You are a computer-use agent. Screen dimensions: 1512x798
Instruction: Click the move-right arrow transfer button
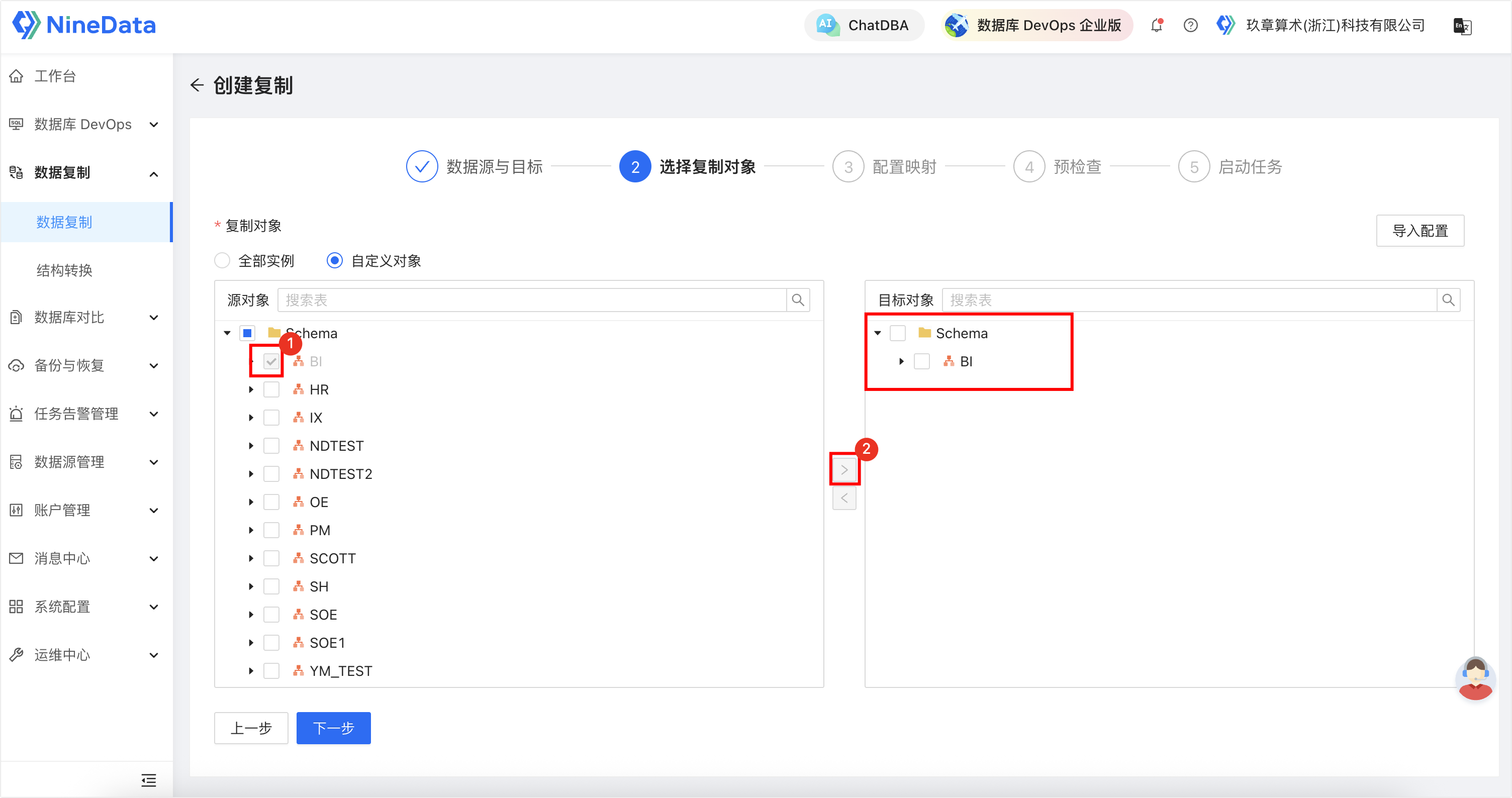pyautogui.click(x=844, y=469)
